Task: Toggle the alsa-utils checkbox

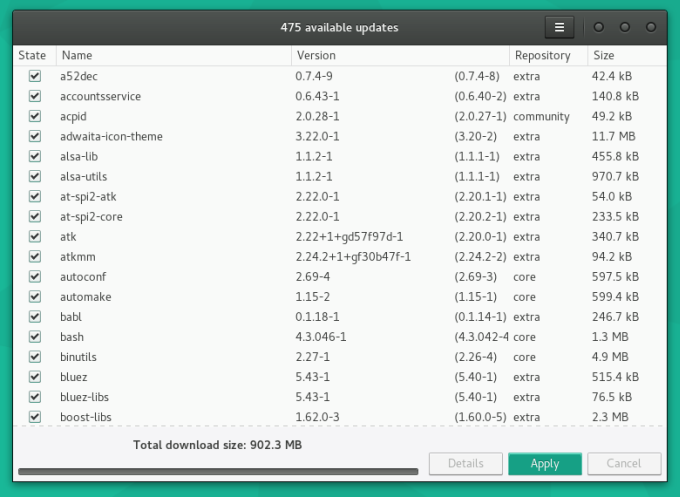Action: 35,176
